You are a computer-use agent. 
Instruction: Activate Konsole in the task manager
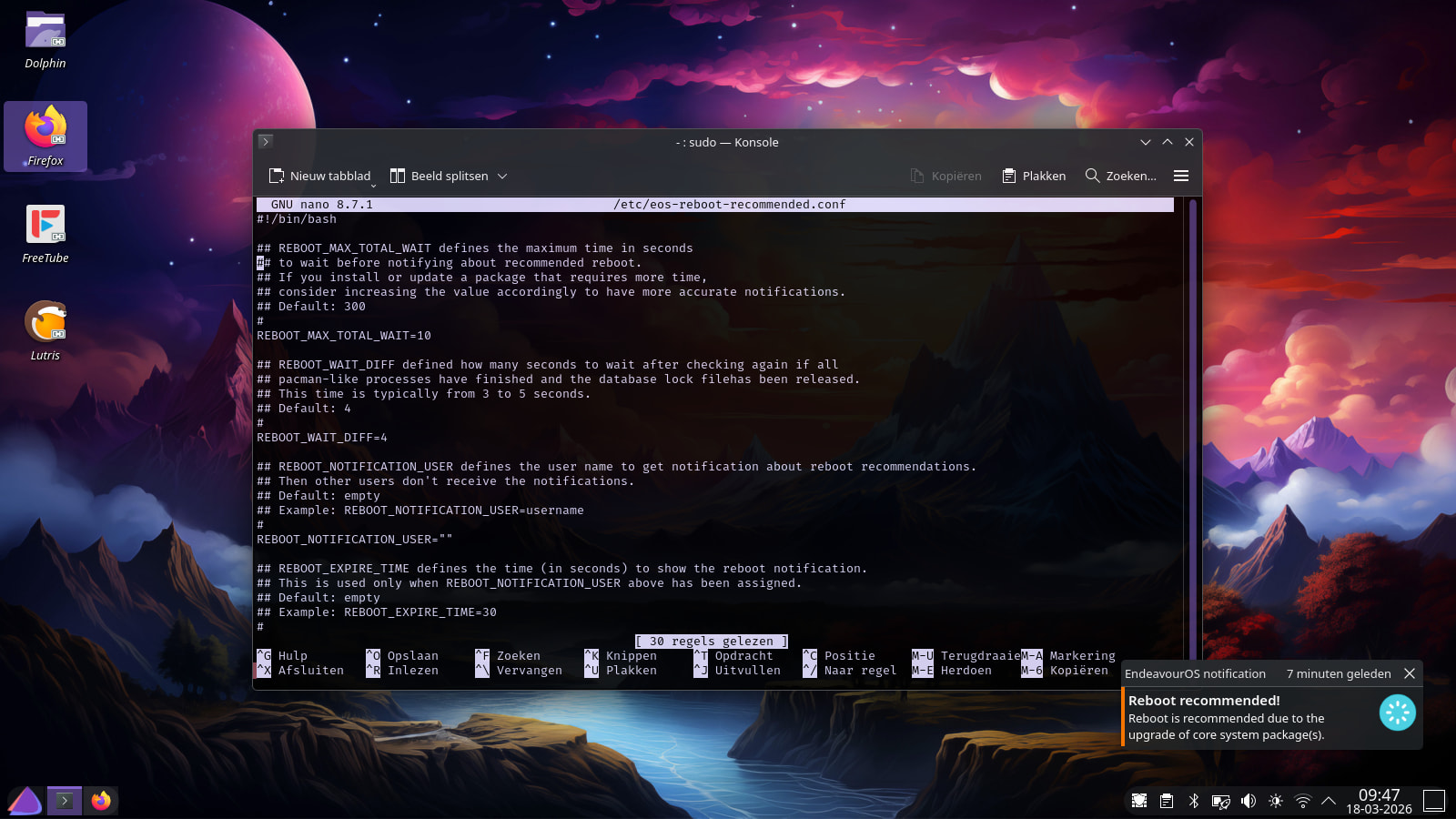click(65, 801)
